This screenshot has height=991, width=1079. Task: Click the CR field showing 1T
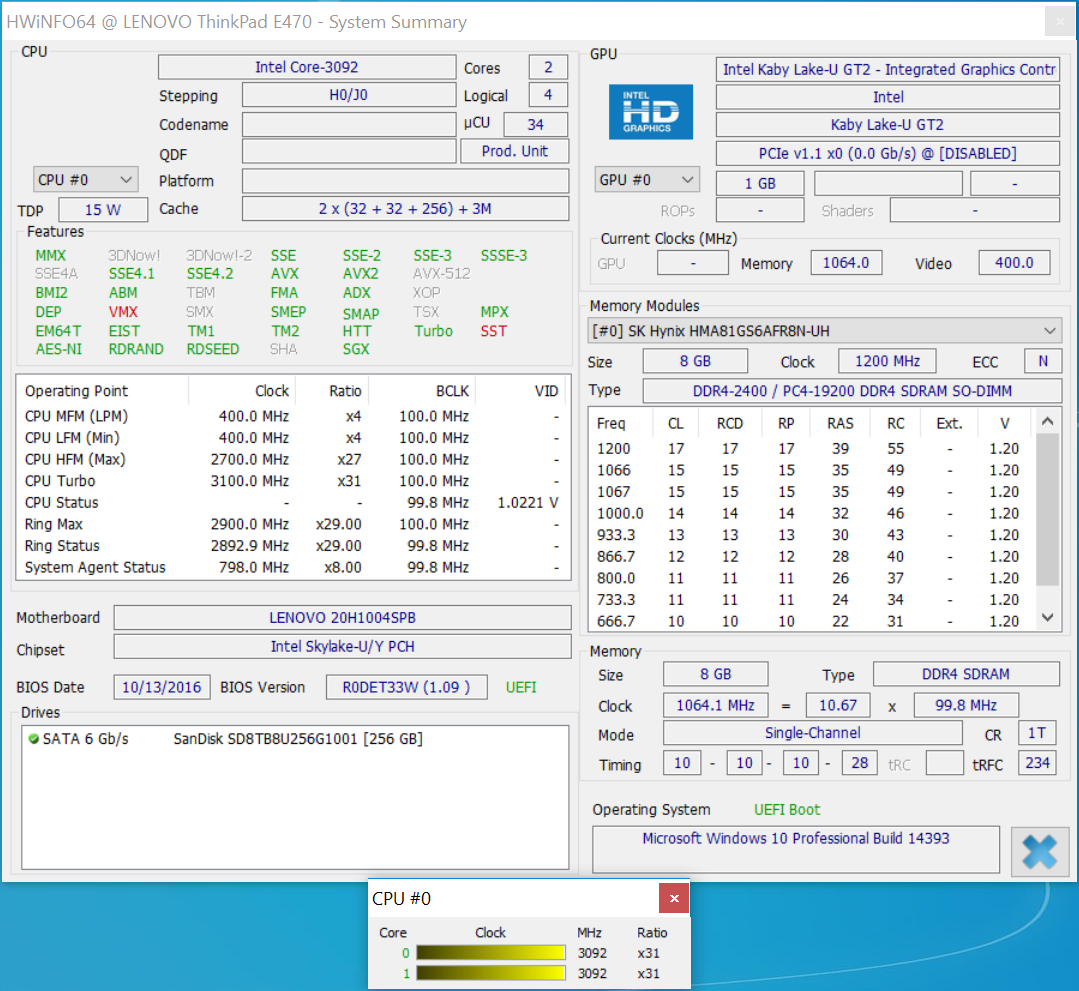(x=1037, y=733)
